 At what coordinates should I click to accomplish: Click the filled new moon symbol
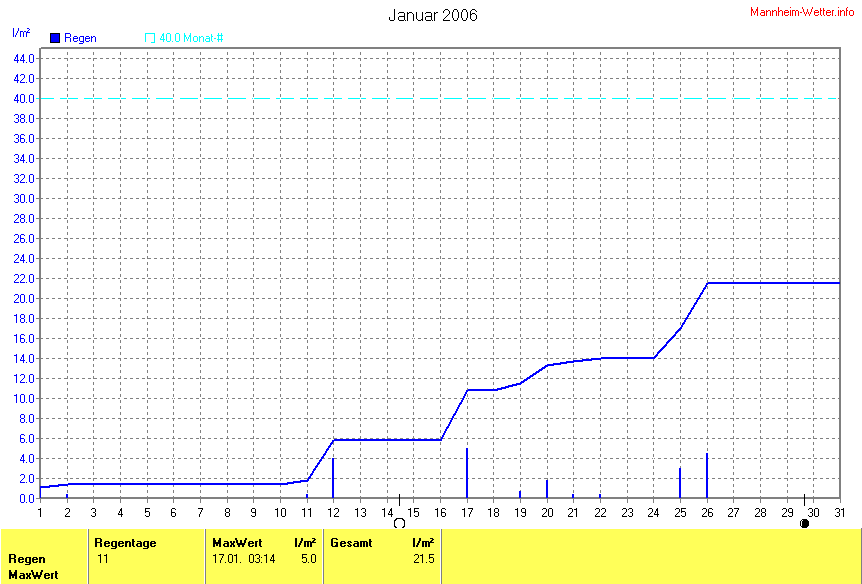[x=804, y=522]
